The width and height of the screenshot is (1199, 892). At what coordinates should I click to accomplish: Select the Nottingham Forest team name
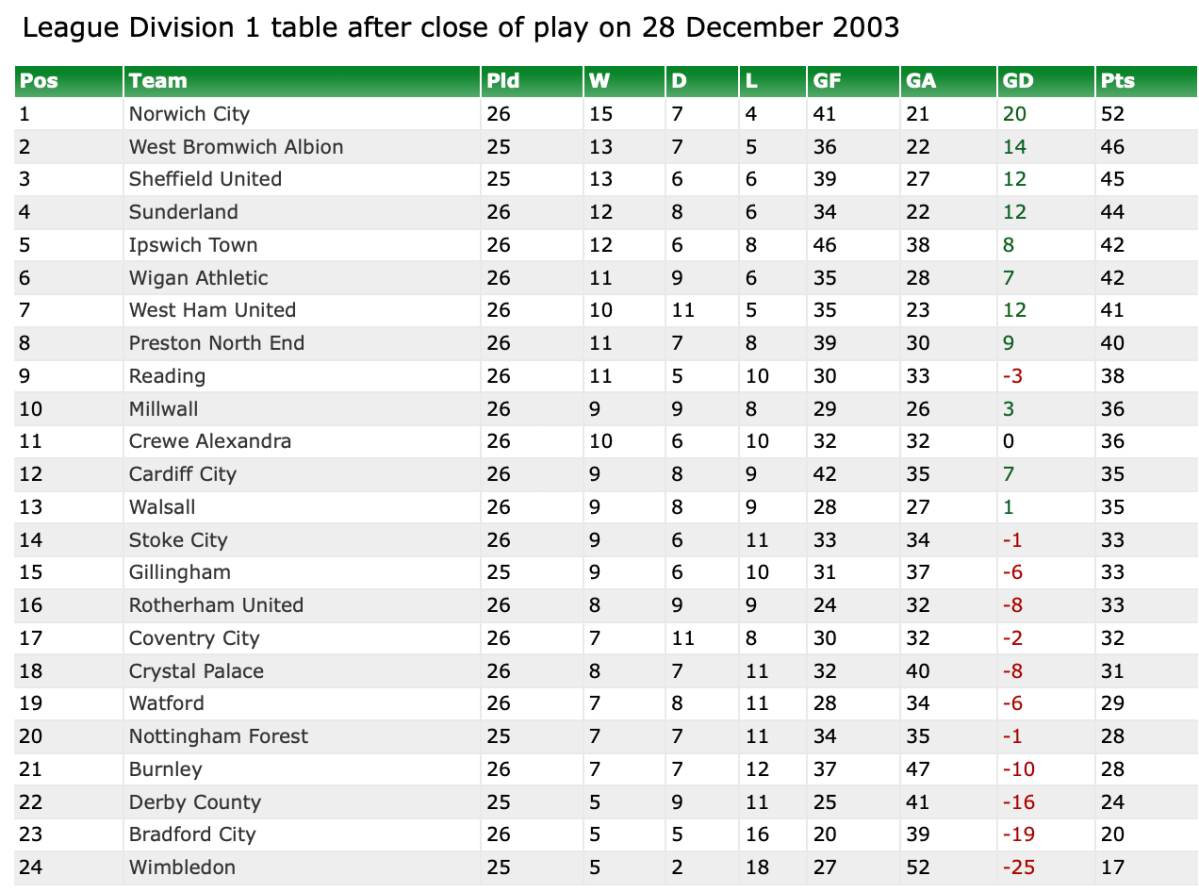218,736
